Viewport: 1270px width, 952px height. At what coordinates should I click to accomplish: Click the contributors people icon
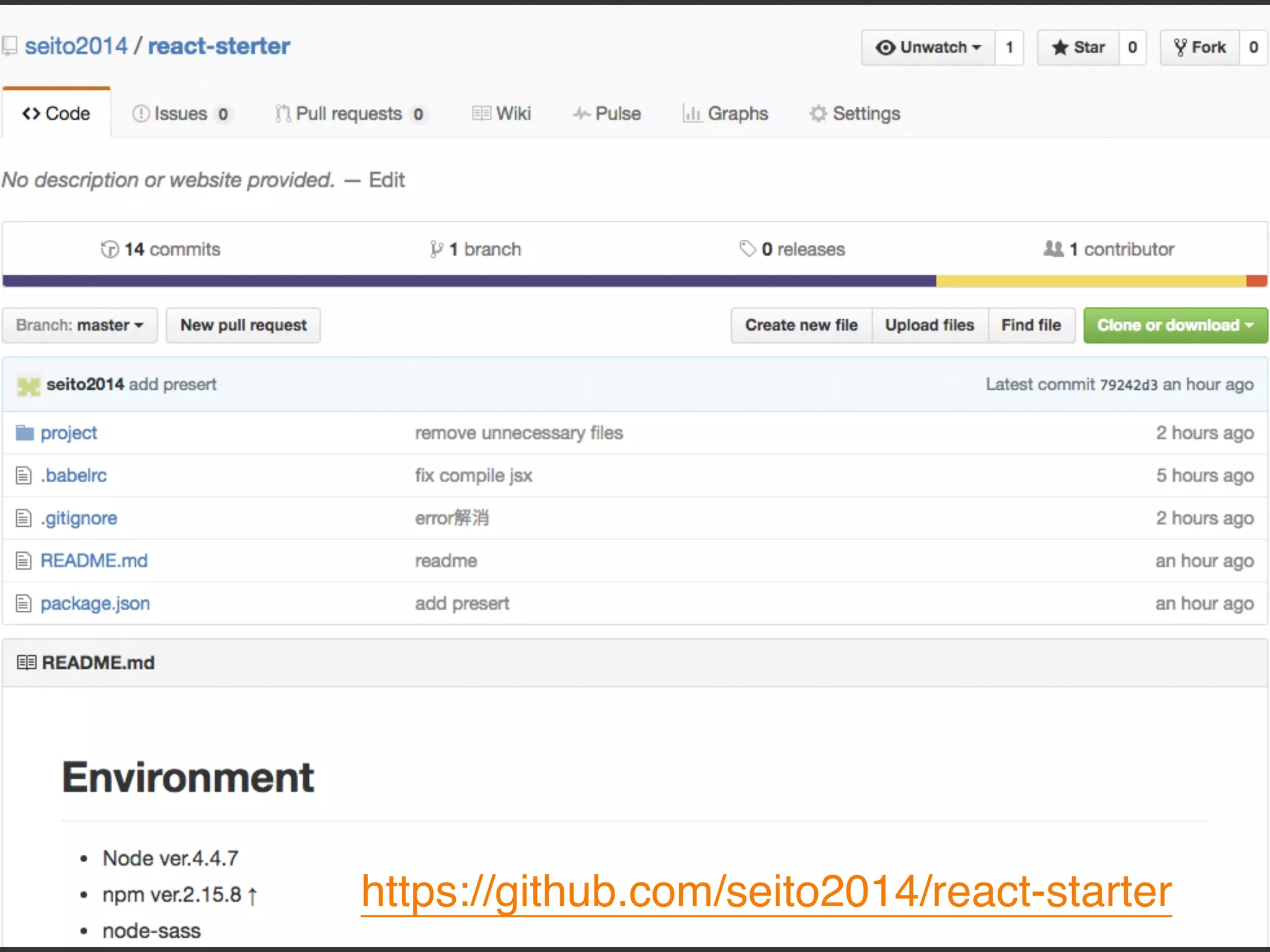pyautogui.click(x=1054, y=249)
